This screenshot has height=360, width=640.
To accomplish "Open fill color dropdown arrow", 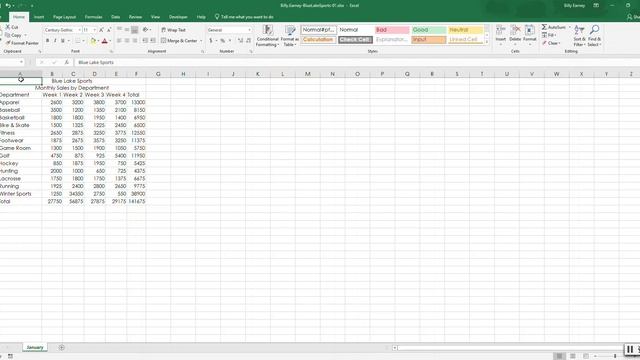I will pos(98,41).
